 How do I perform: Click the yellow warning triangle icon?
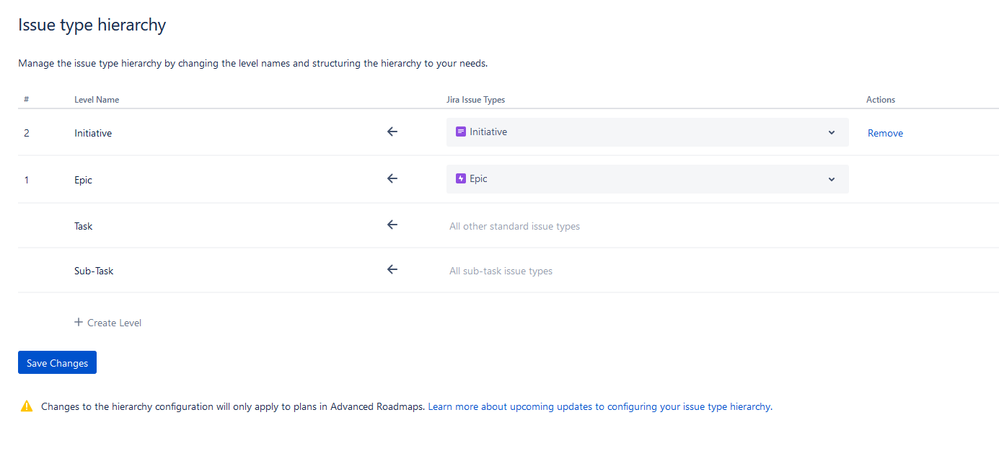click(27, 406)
